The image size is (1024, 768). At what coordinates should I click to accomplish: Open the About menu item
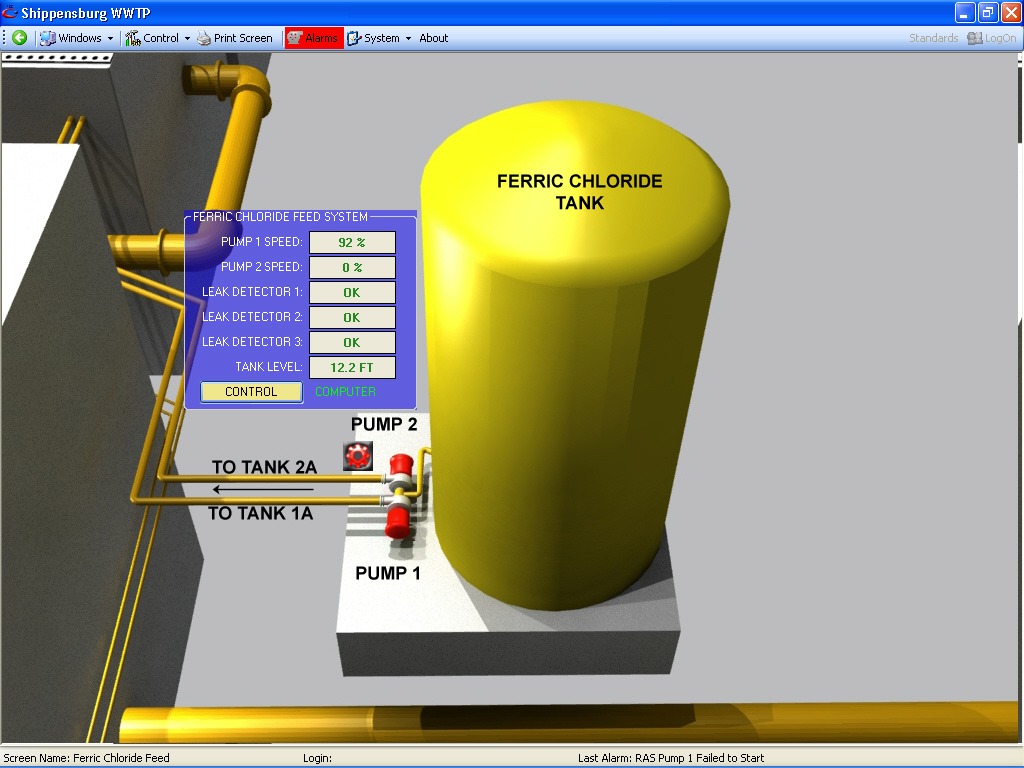pos(433,38)
